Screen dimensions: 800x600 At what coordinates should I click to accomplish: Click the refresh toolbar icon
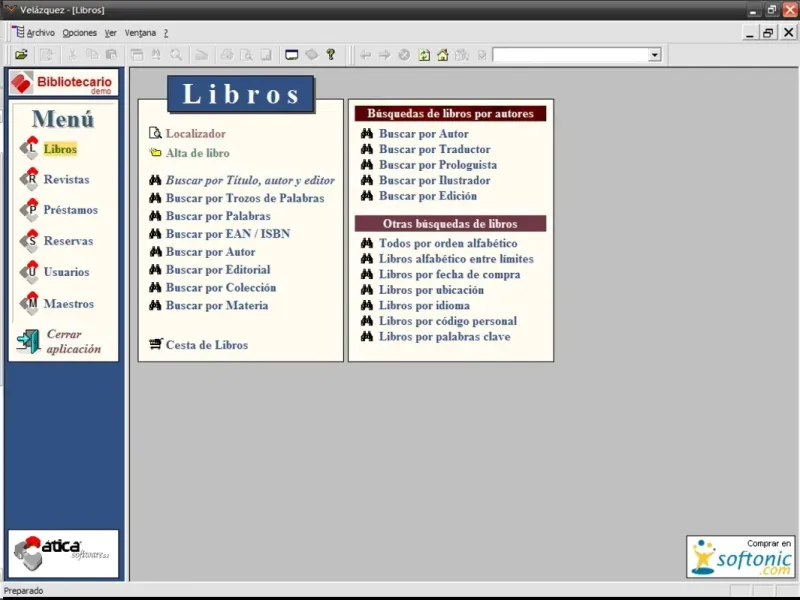424,55
